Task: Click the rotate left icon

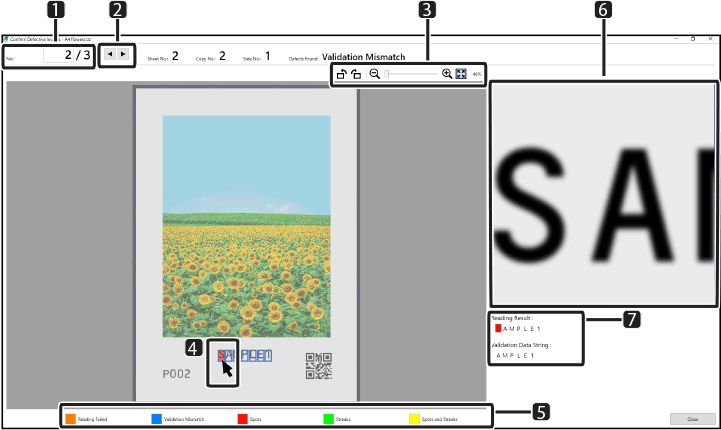Action: tap(356, 74)
